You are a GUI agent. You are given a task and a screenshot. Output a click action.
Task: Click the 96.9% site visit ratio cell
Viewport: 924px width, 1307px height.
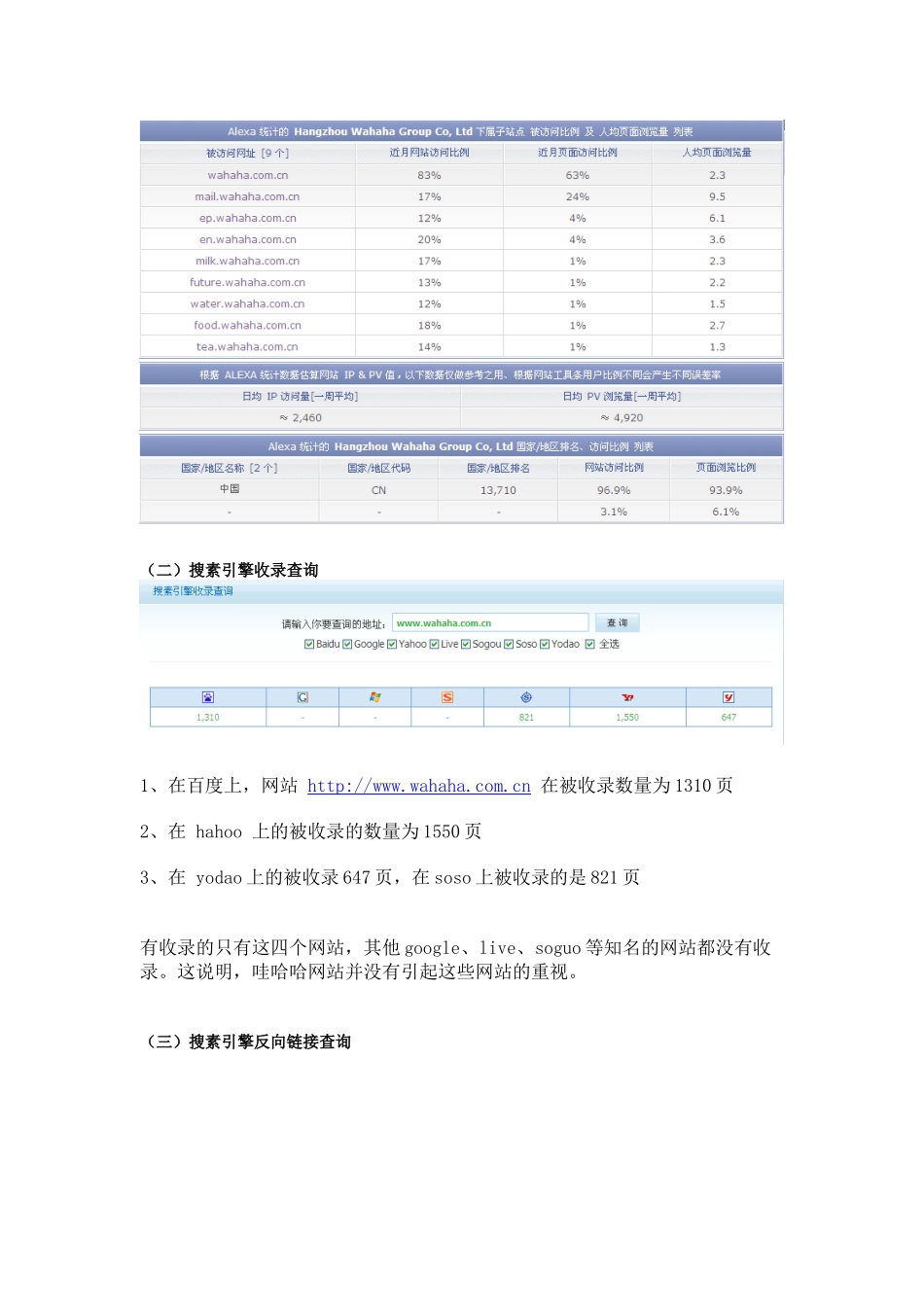point(614,490)
